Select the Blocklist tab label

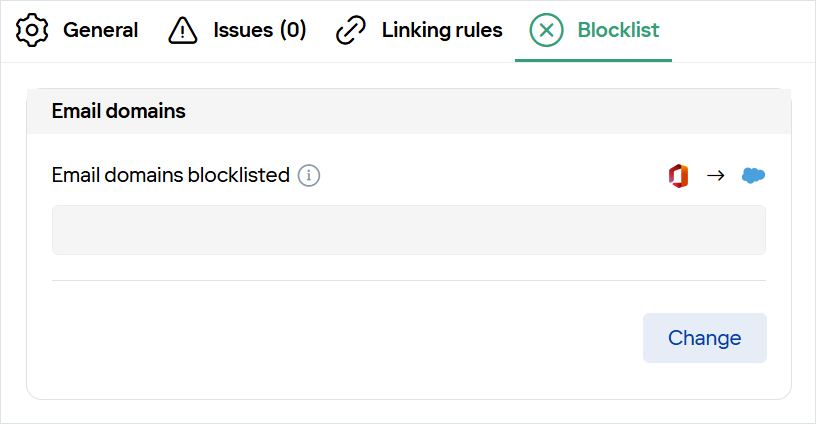click(x=618, y=30)
